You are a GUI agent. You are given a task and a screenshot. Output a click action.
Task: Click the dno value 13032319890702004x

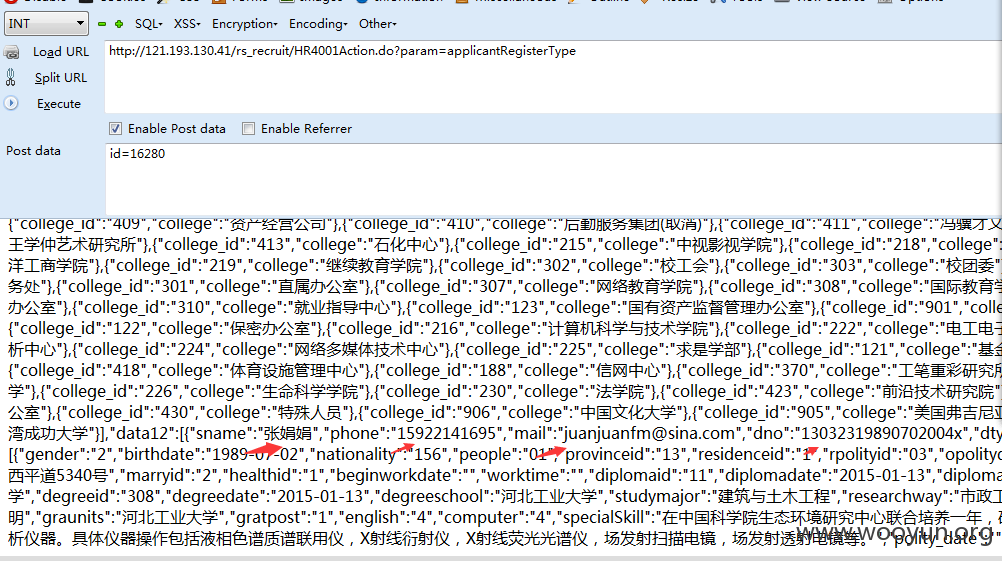pyautogui.click(x=882, y=434)
